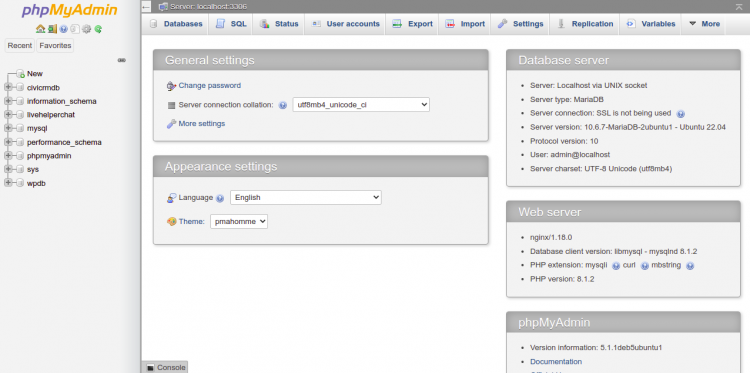Click the database icon beside civicrmdb

pos(20,88)
